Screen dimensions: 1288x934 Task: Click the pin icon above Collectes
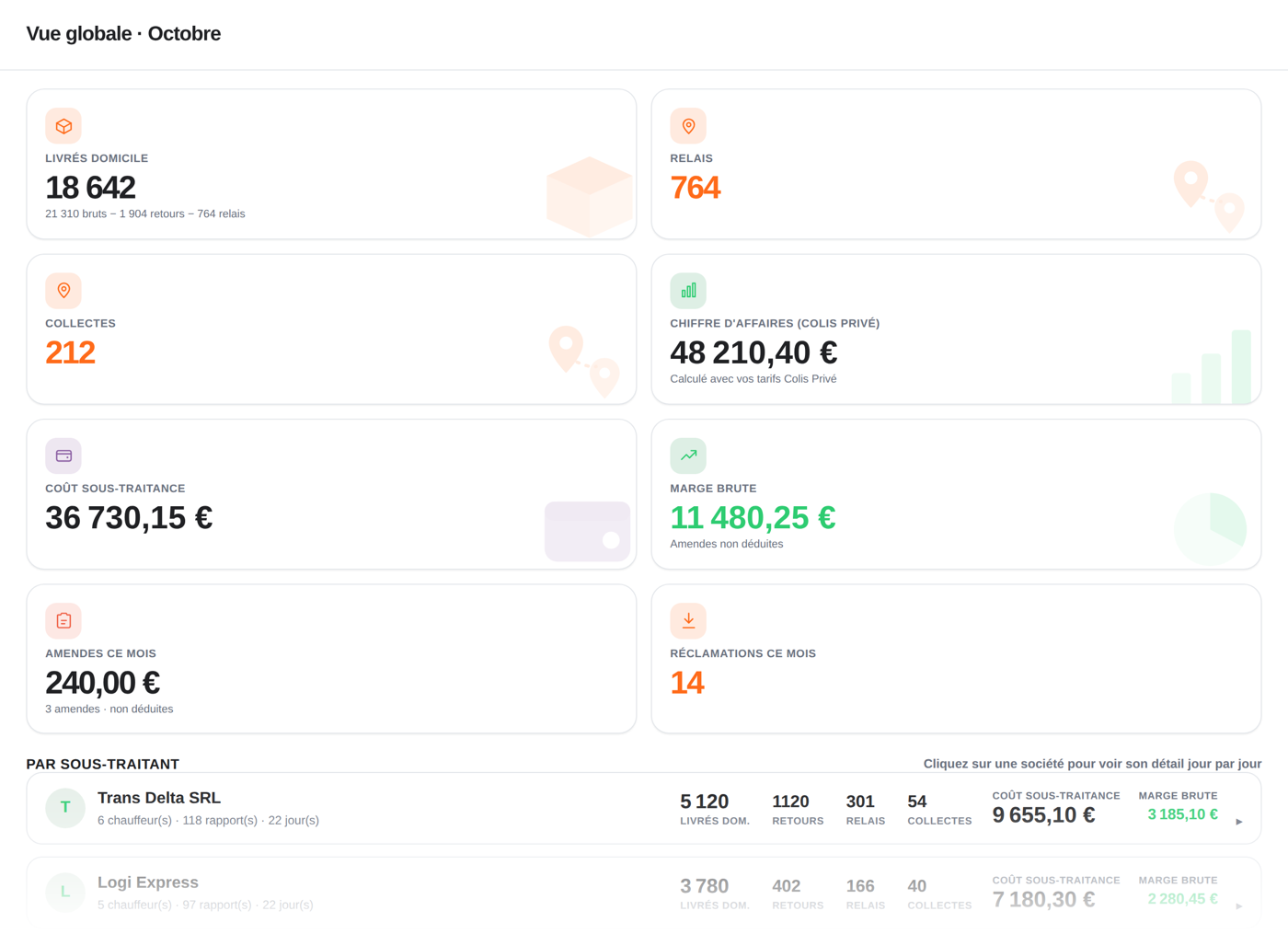[63, 291]
